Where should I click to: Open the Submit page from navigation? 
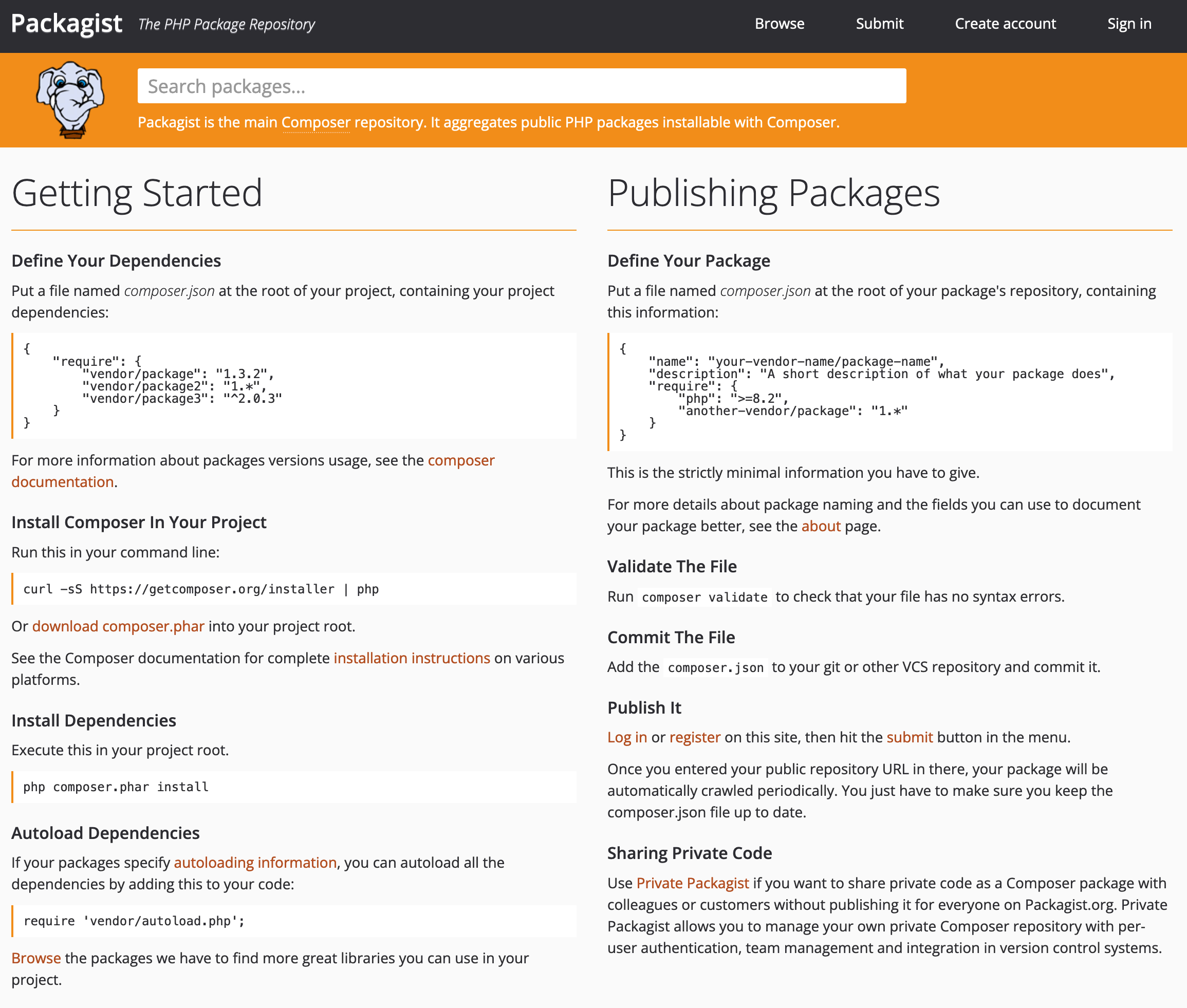(x=879, y=24)
